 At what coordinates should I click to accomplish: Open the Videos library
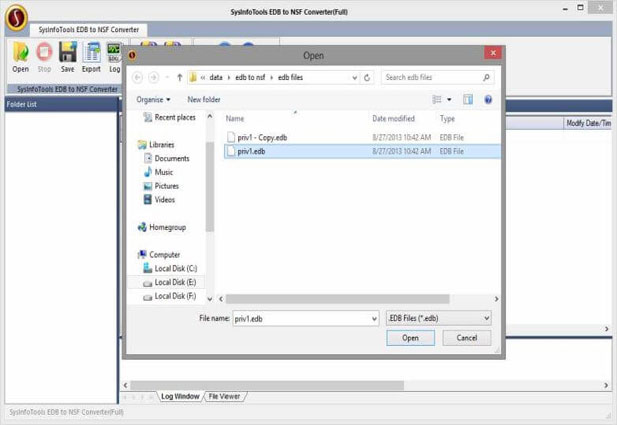point(159,200)
